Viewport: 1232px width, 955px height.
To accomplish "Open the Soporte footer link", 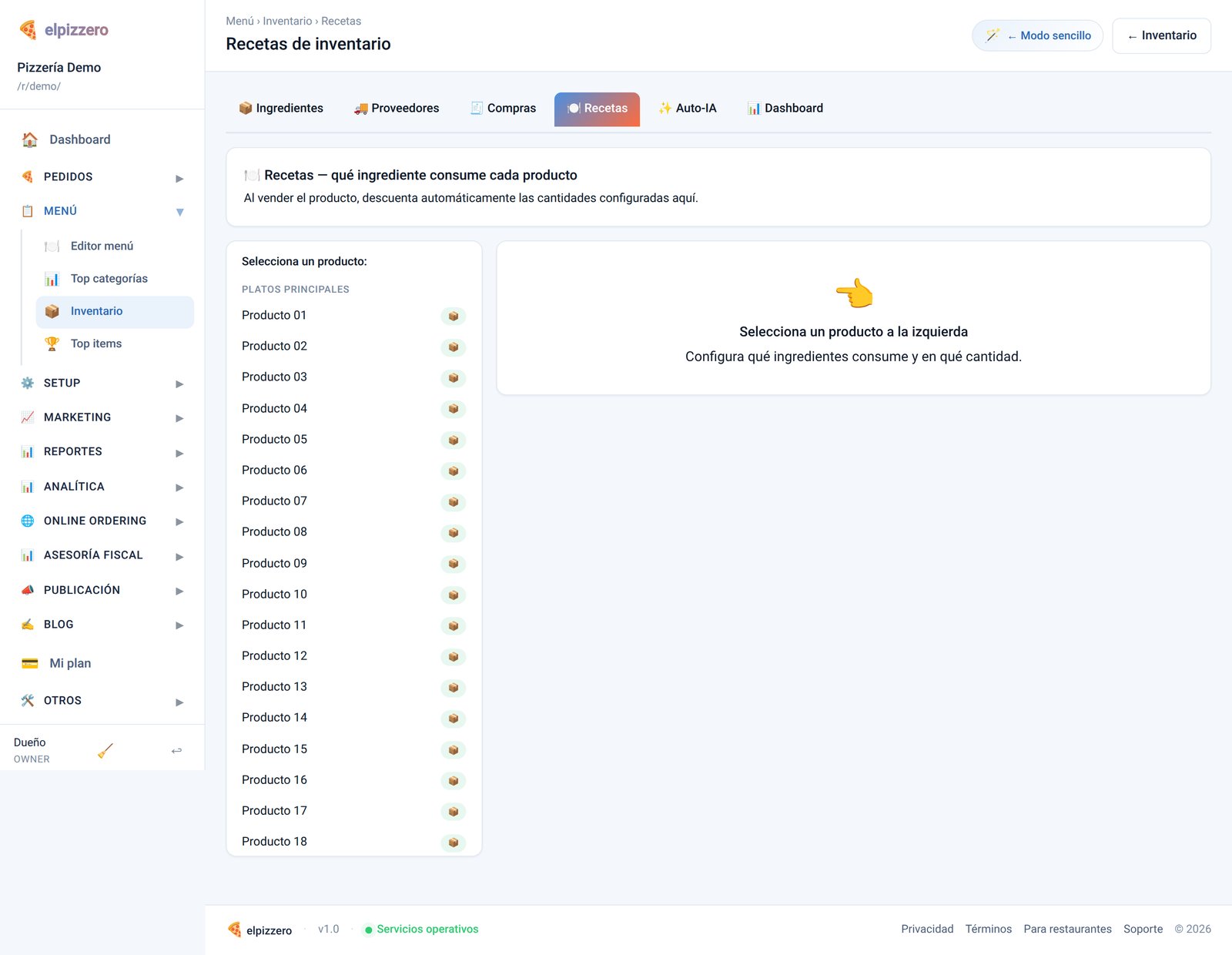I will point(1143,929).
